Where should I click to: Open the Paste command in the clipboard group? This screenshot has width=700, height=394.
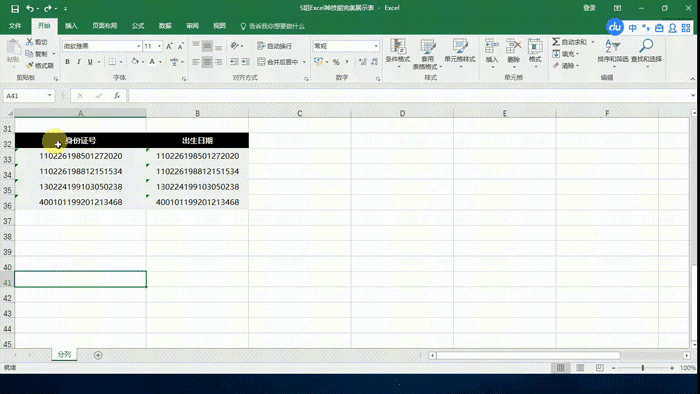click(x=13, y=51)
